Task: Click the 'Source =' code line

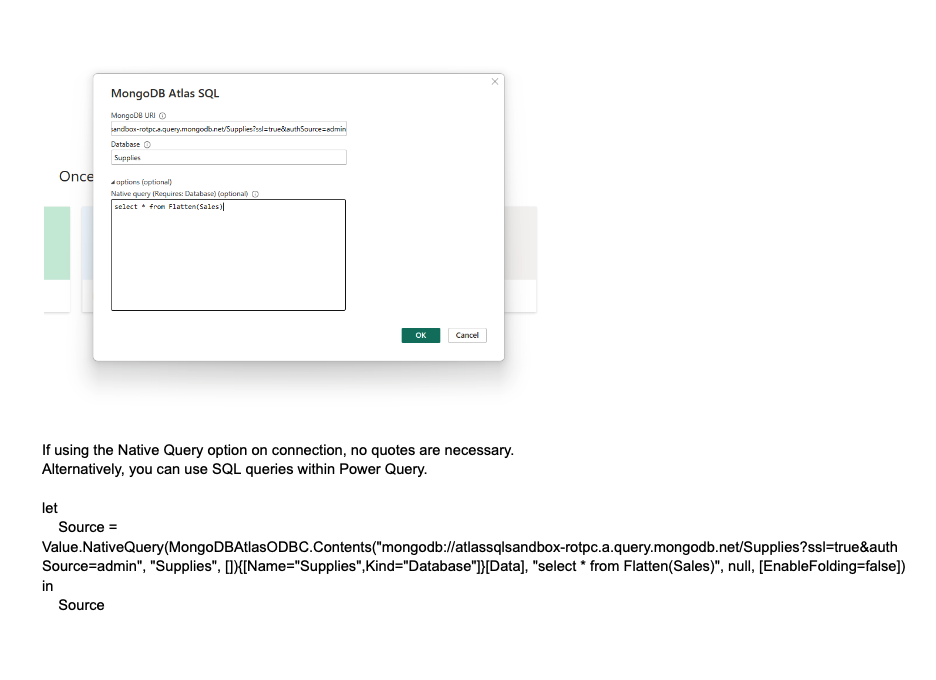Action: pyautogui.click(x=88, y=527)
